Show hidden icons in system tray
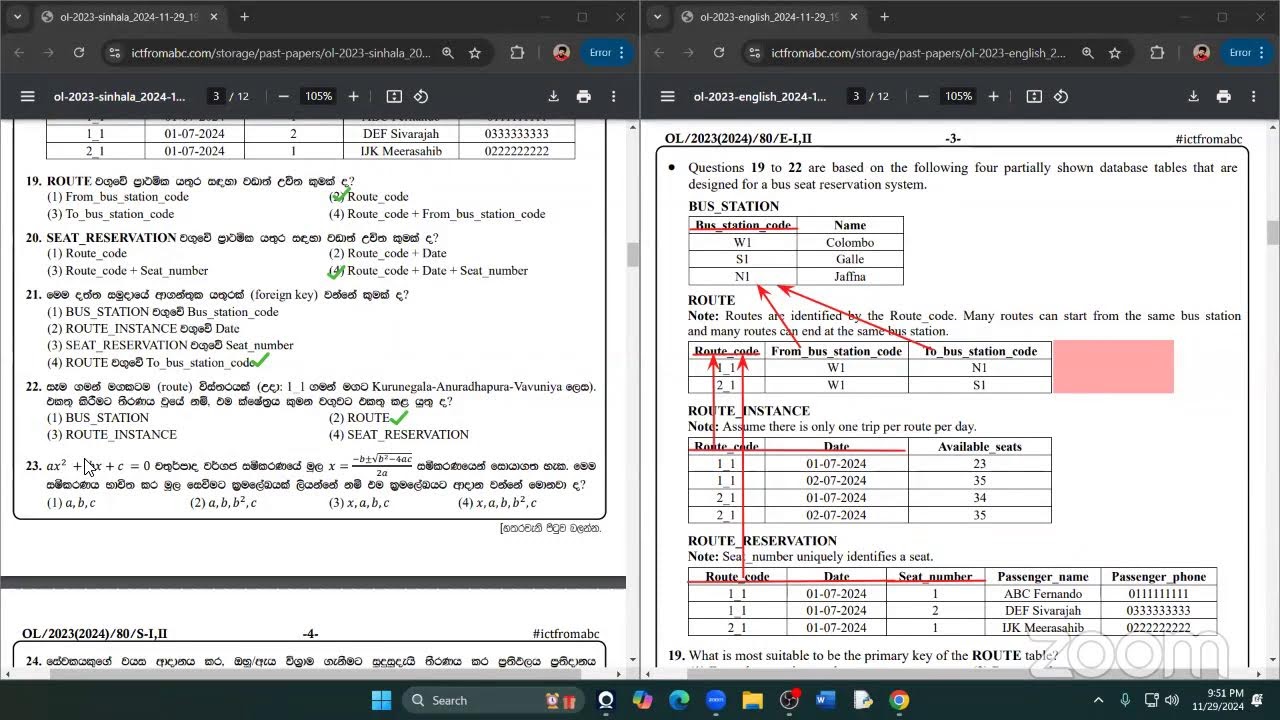Viewport: 1280px width, 720px height. pos(1098,700)
